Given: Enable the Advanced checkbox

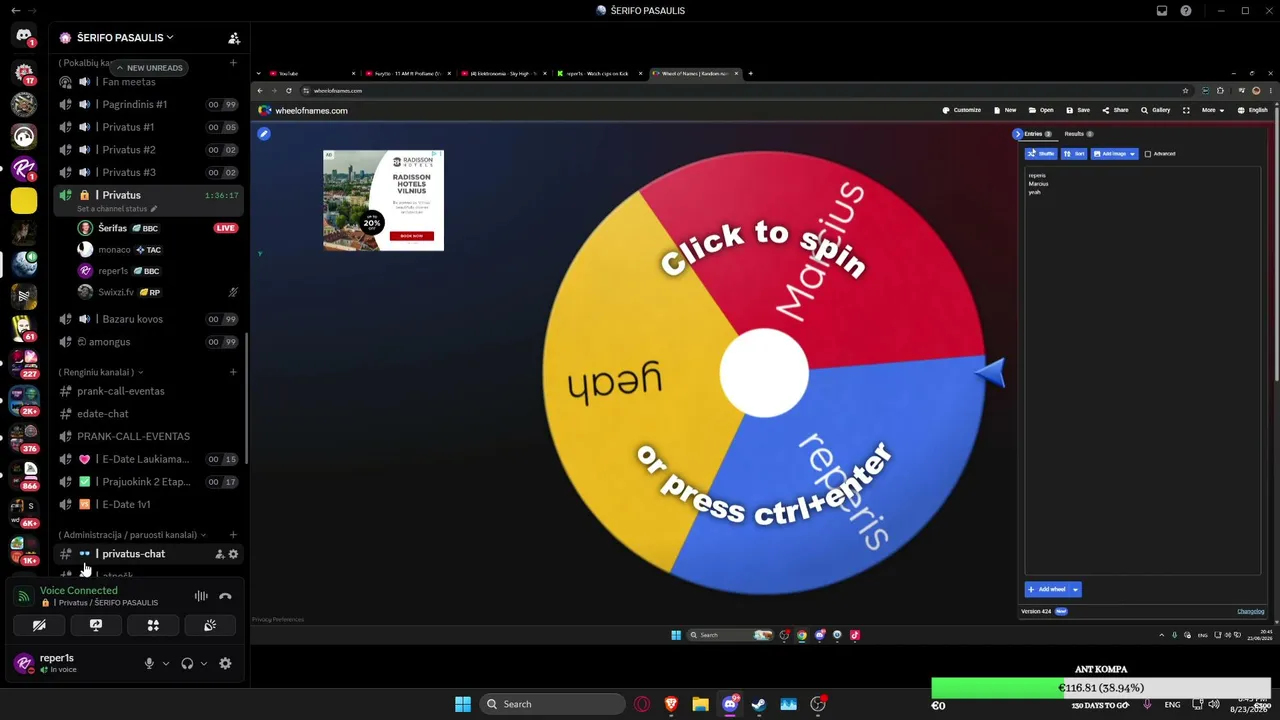Looking at the screenshot, I should [x=1148, y=154].
